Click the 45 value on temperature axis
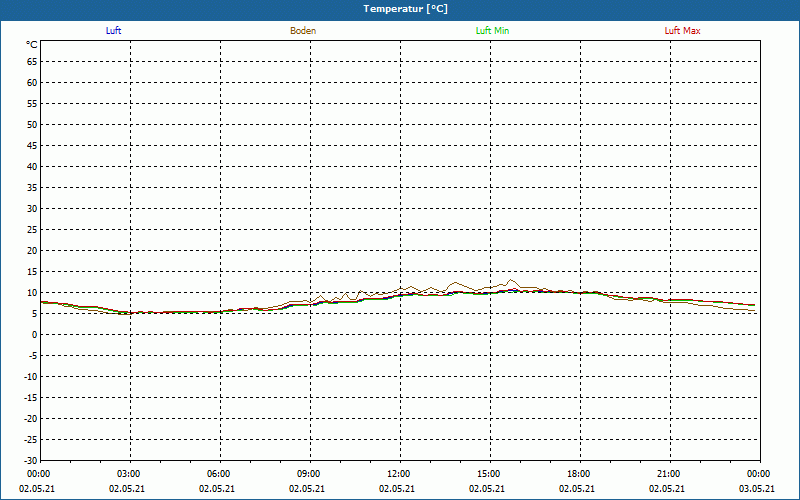The height and width of the screenshot is (500, 800). click(x=32, y=146)
